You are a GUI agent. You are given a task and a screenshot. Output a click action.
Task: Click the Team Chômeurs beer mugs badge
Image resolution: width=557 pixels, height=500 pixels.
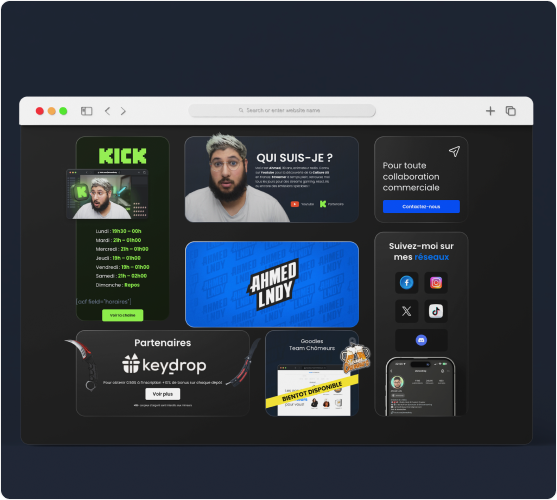[355, 359]
